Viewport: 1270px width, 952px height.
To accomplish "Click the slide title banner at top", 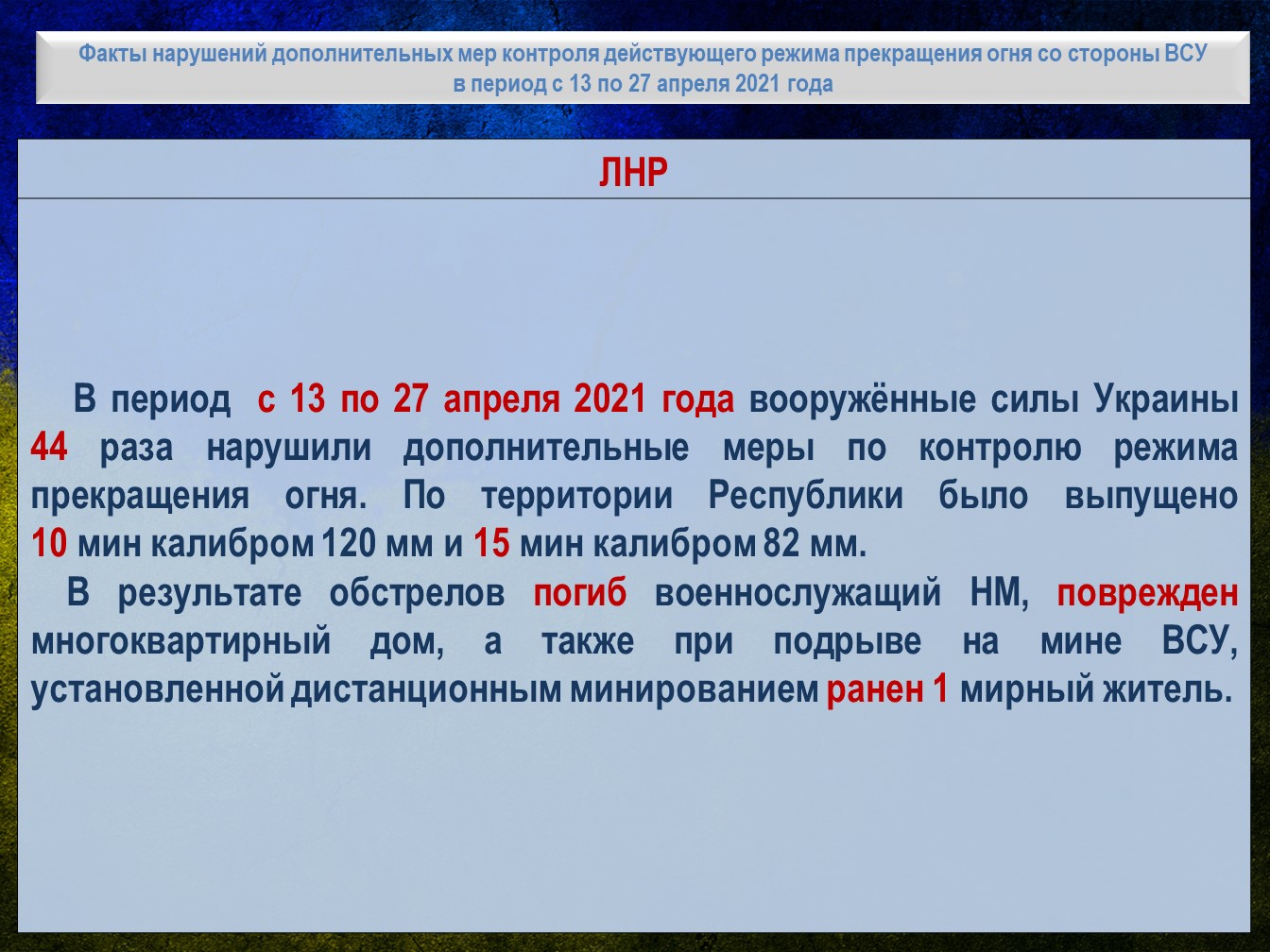I will (x=643, y=68).
